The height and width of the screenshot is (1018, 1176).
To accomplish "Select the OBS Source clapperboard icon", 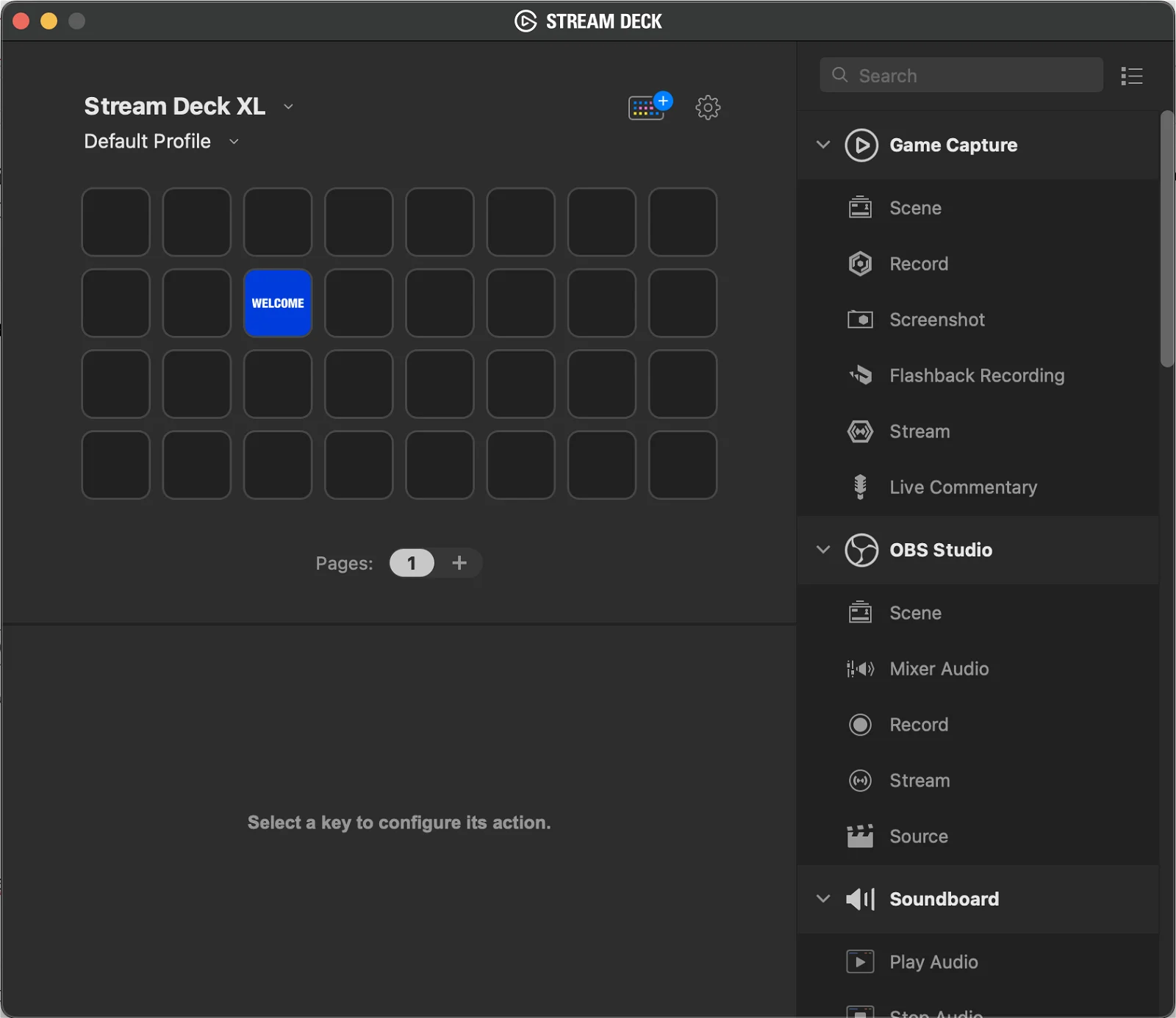I will point(861,836).
